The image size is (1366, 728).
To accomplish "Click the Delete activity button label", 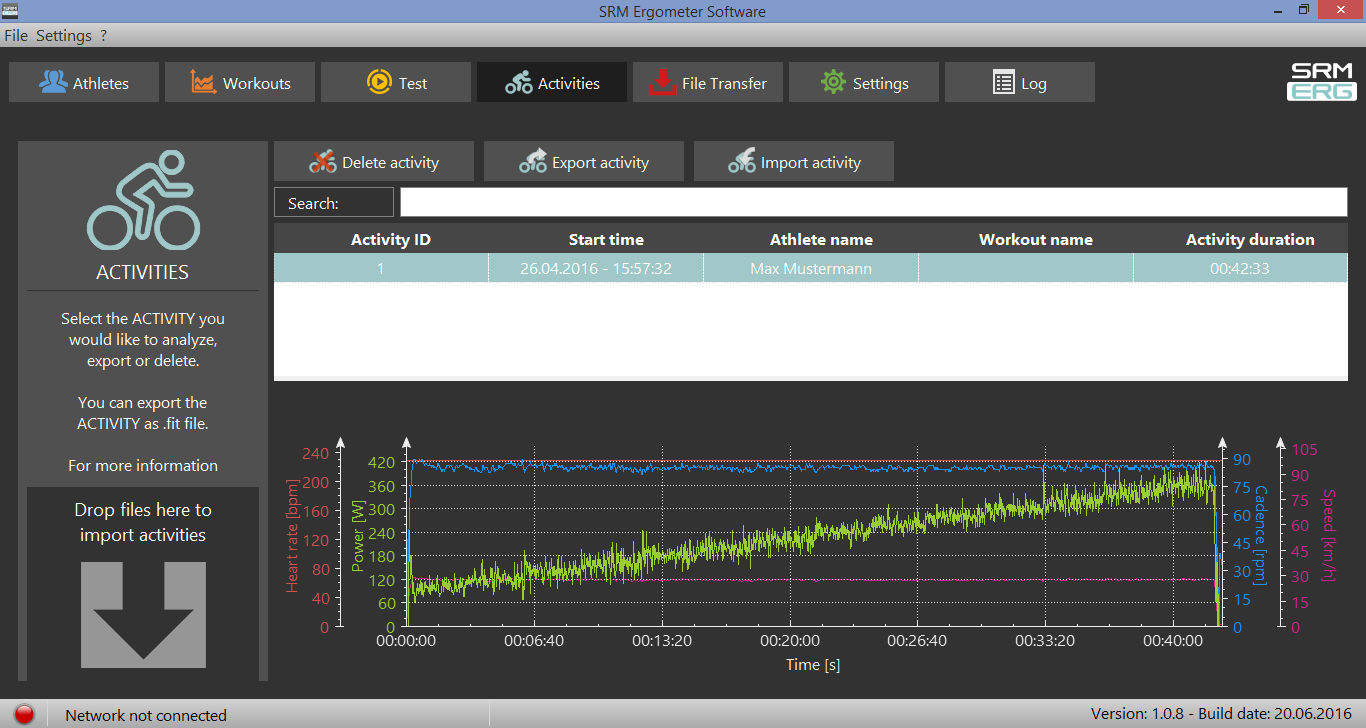I will 390,163.
